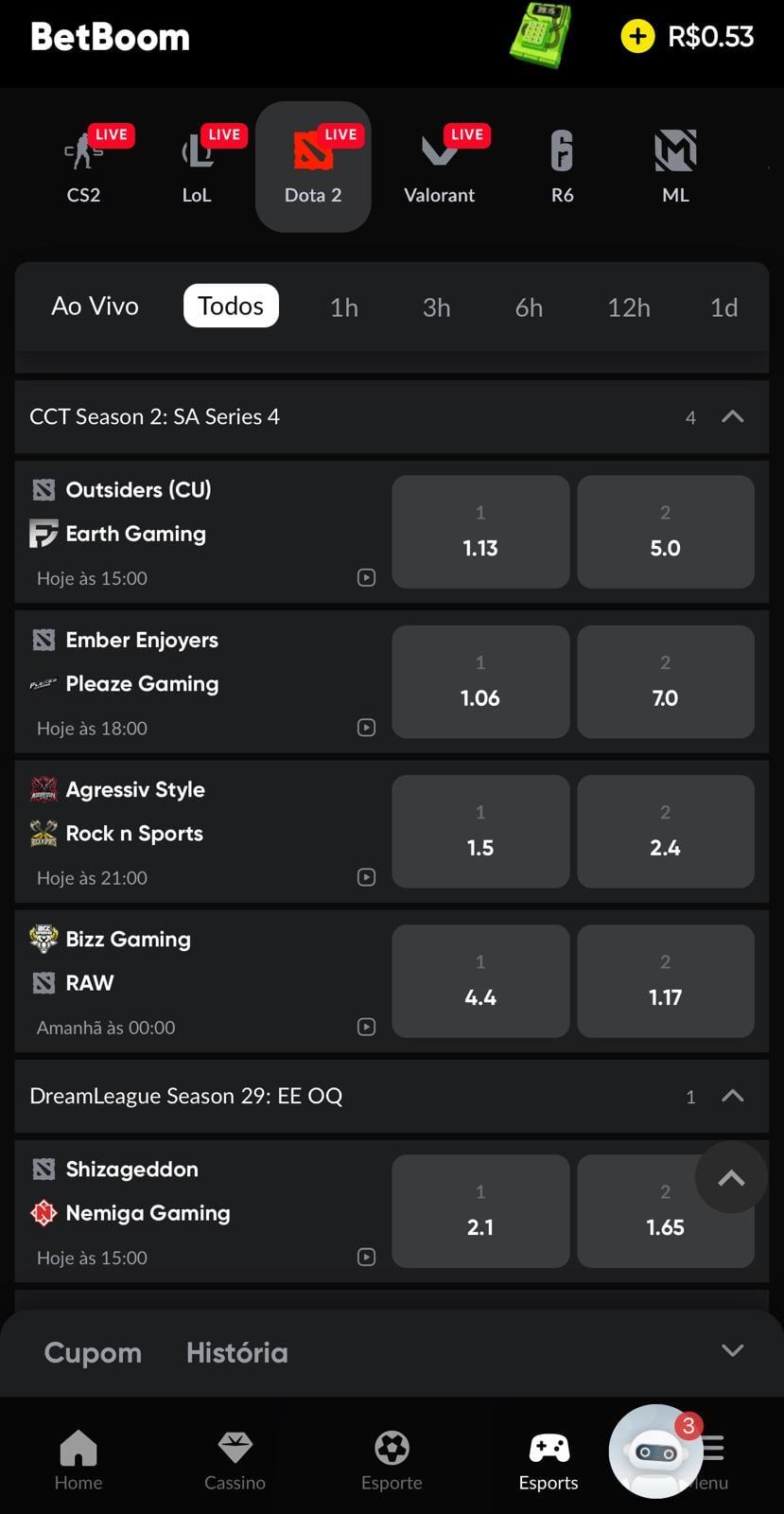The width and height of the screenshot is (784, 1514).
Task: Collapse the CCT Season 2 tournament section
Action: click(x=731, y=416)
